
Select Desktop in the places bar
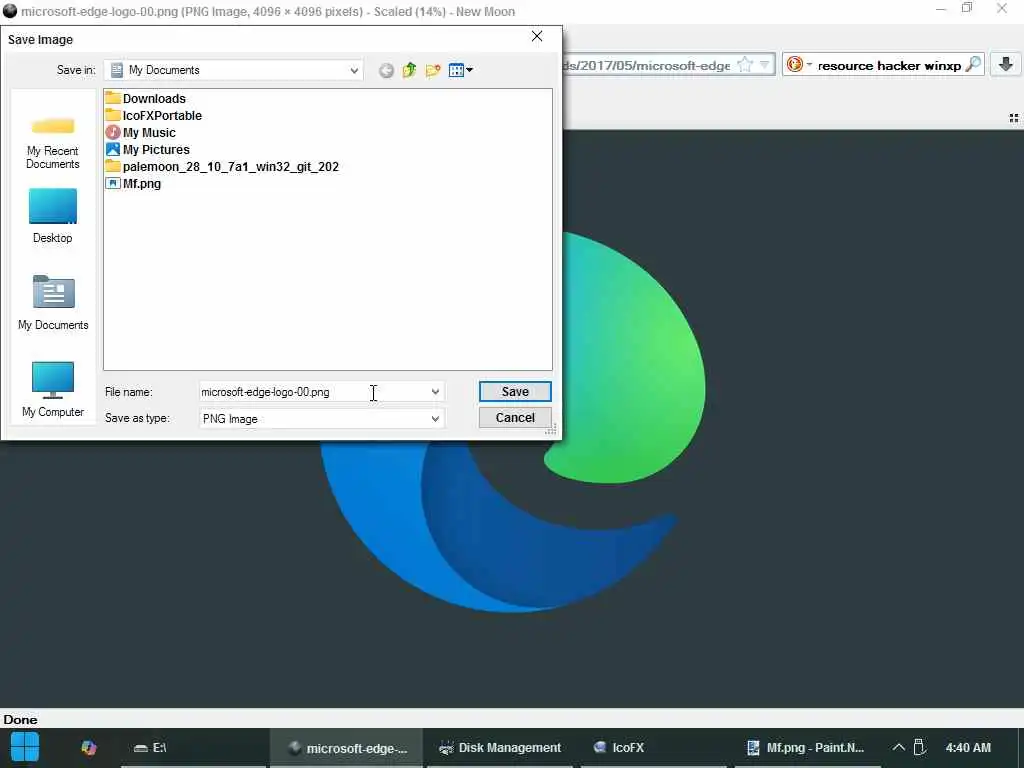pyautogui.click(x=53, y=216)
